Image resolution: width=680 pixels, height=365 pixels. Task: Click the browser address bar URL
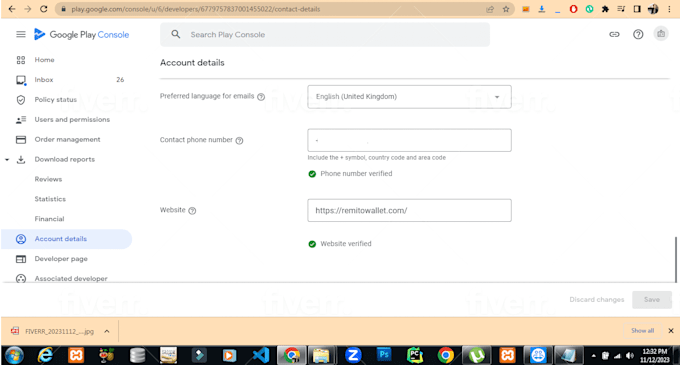click(x=196, y=9)
